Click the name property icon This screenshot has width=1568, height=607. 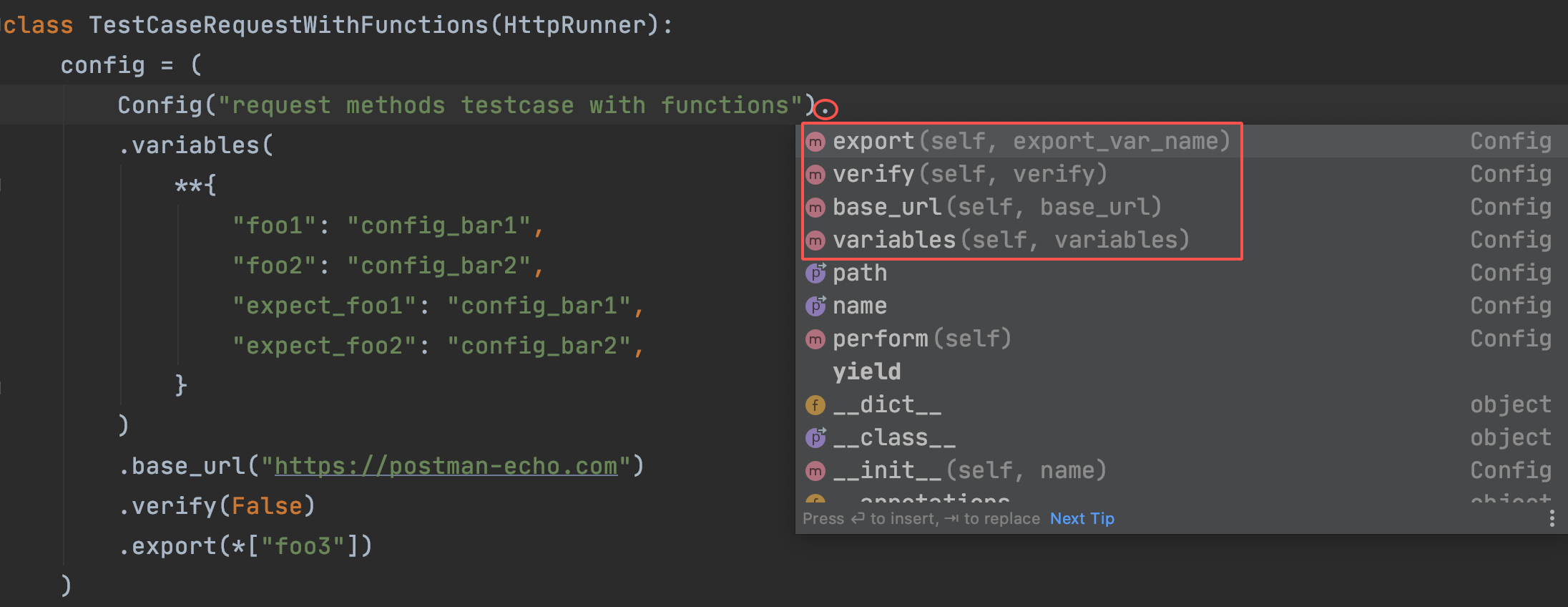[815, 306]
